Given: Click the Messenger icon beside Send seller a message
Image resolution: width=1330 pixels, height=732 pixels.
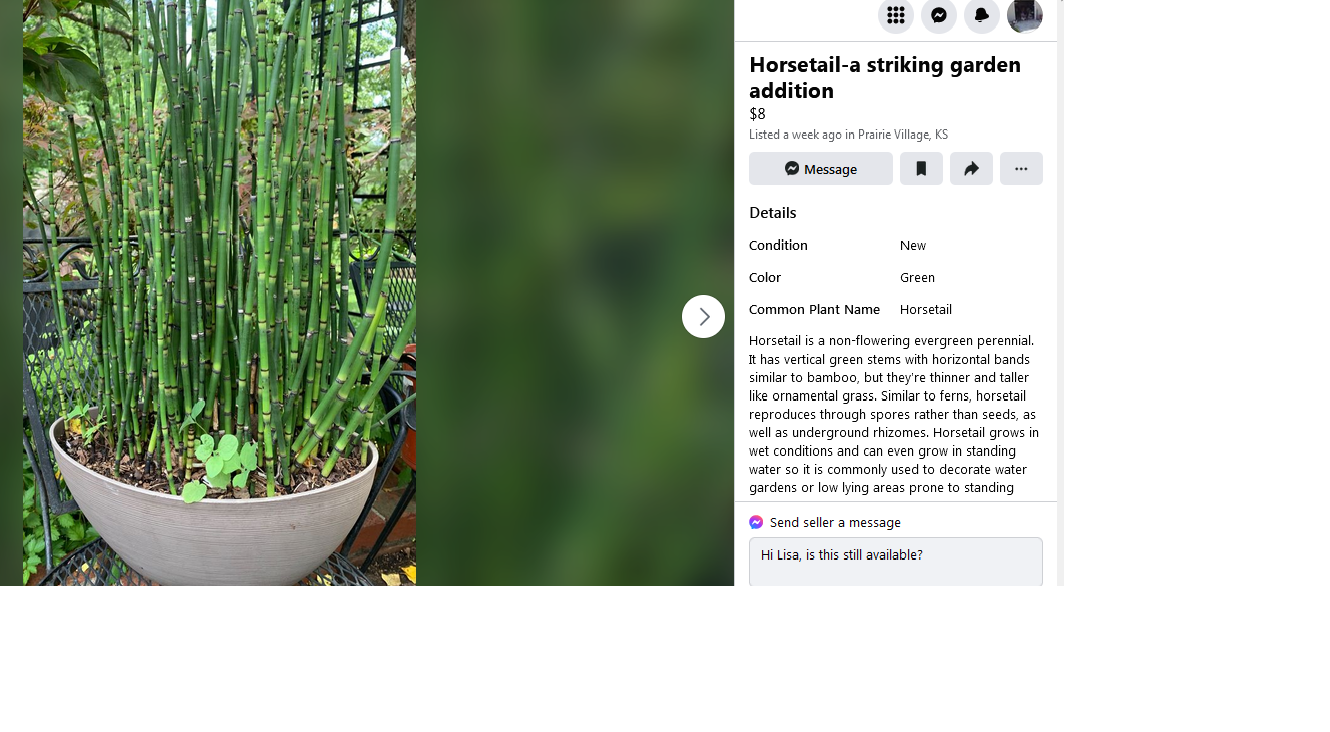Looking at the screenshot, I should (756, 522).
